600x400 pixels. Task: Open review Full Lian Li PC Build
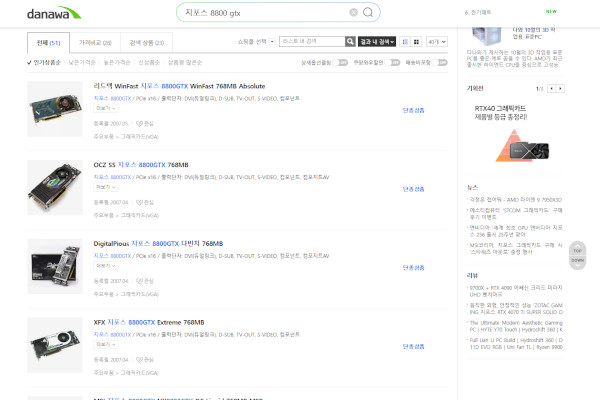(x=515, y=343)
